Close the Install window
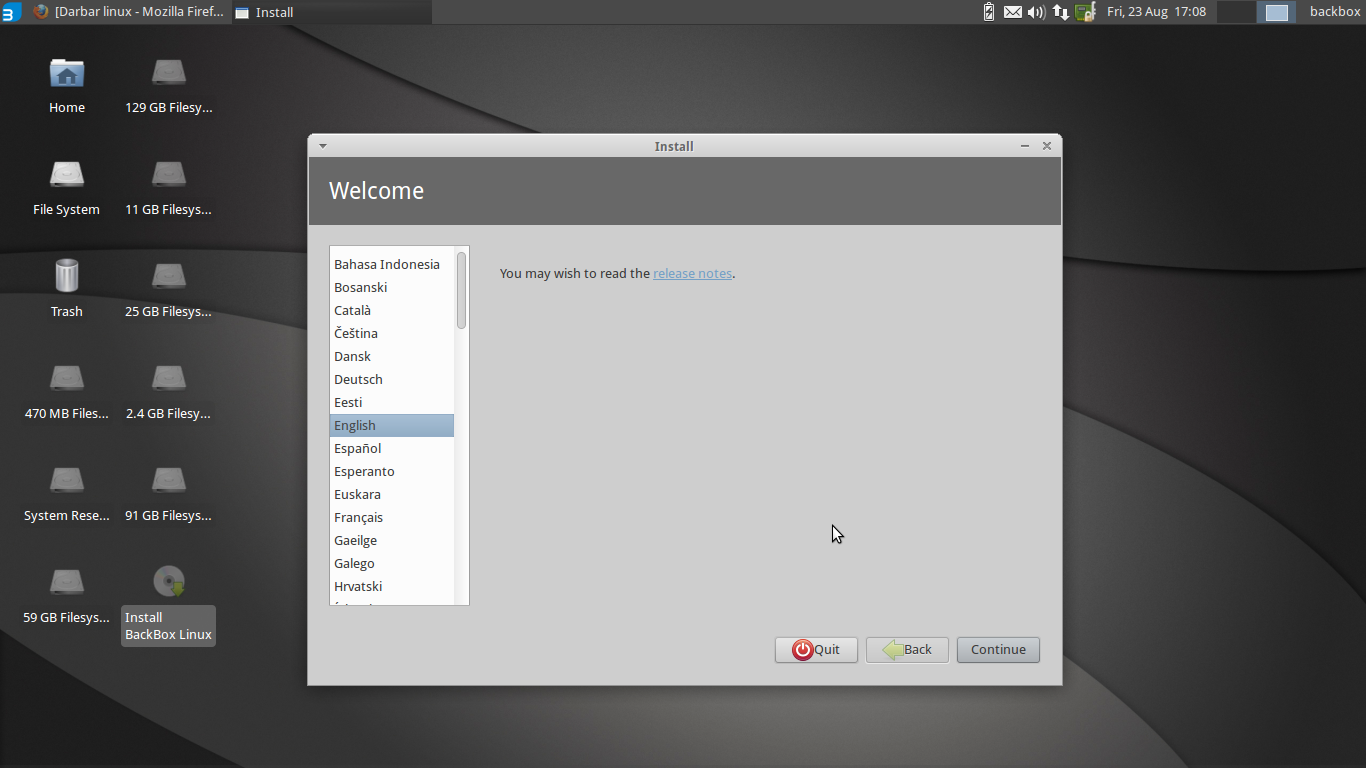Viewport: 1366px width, 768px height. click(x=1047, y=146)
